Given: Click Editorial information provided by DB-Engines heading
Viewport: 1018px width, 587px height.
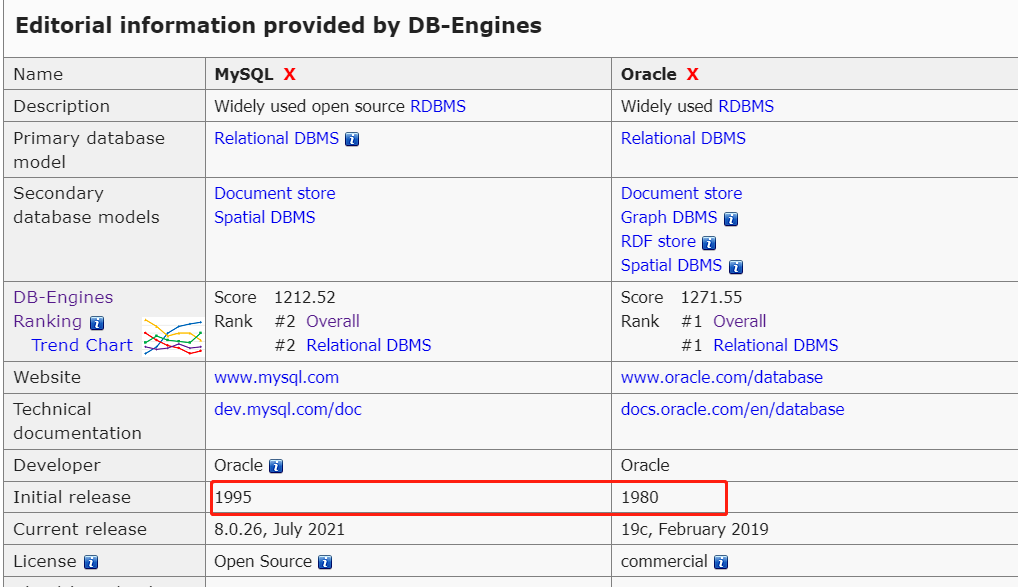Looking at the screenshot, I should pos(279,25).
